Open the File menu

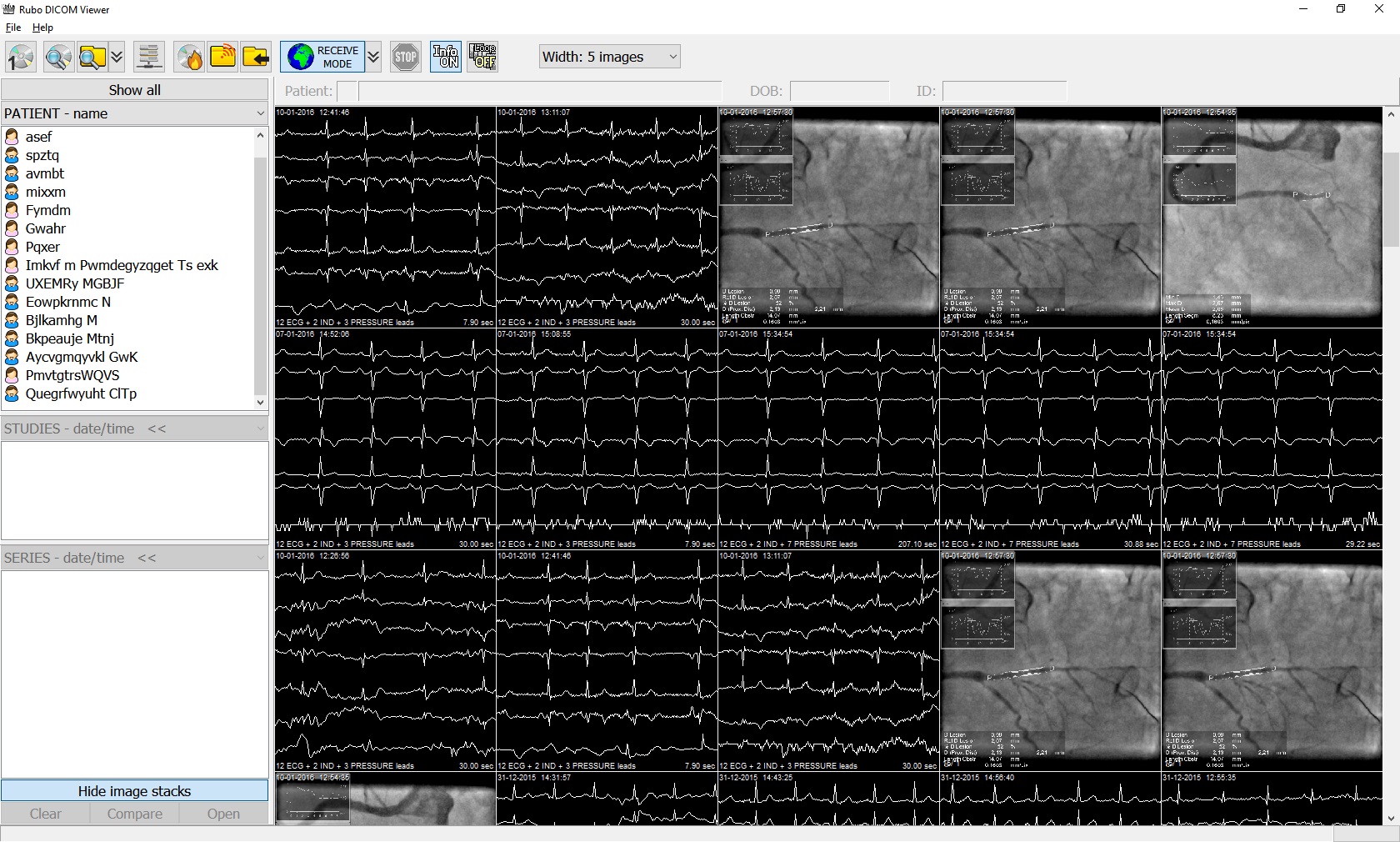[13, 28]
